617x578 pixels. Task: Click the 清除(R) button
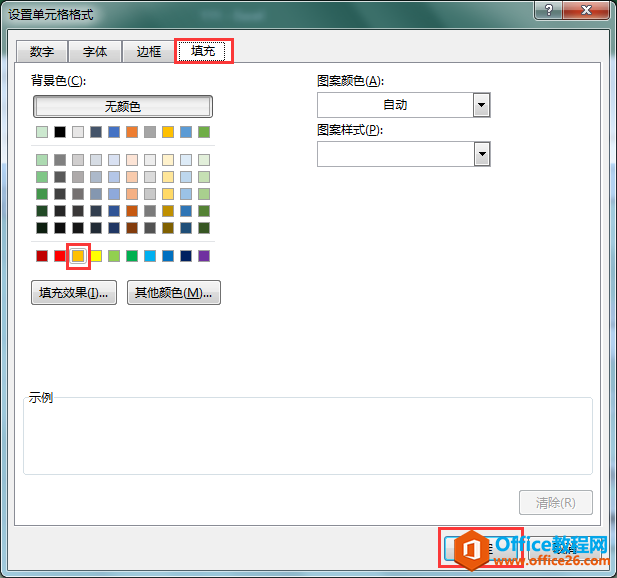[x=556, y=502]
